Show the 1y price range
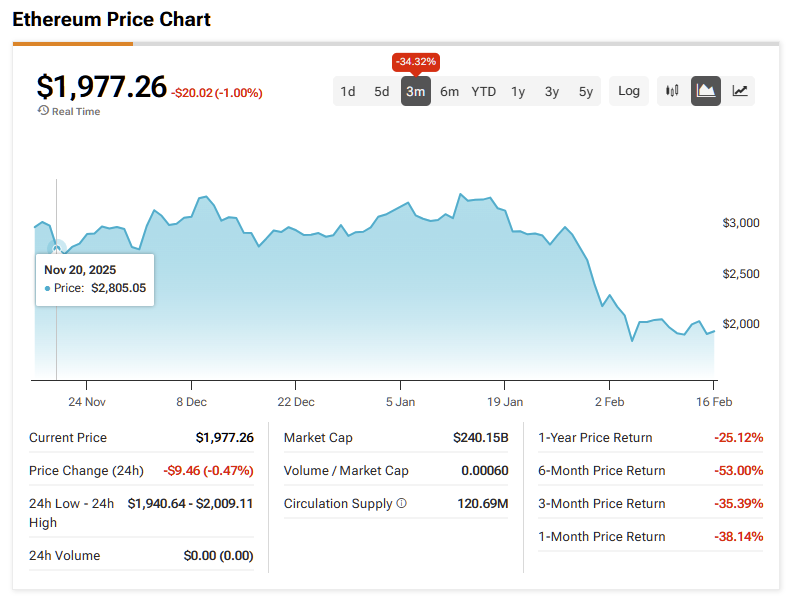This screenshot has width=793, height=601. [x=518, y=92]
